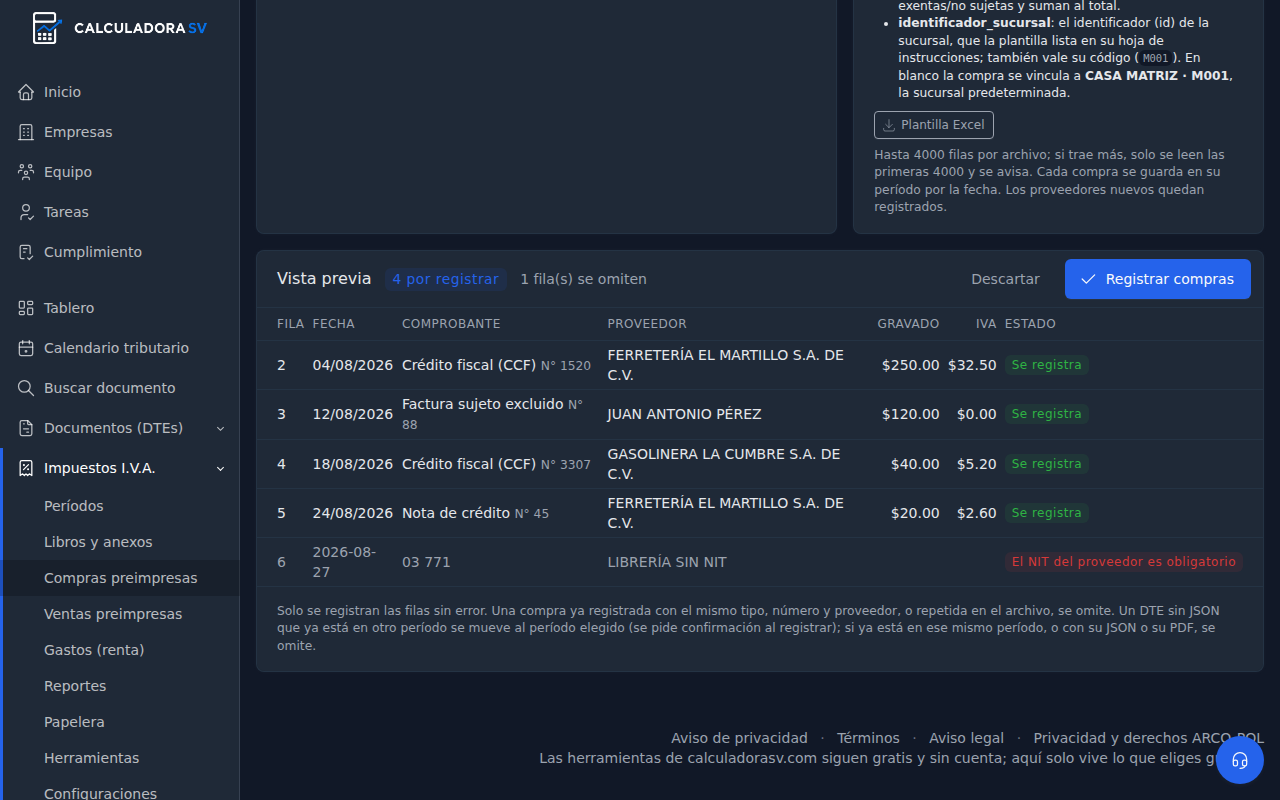This screenshot has height=800, width=1280.
Task: Click the '$250.00' gravado amount
Action: 910,365
